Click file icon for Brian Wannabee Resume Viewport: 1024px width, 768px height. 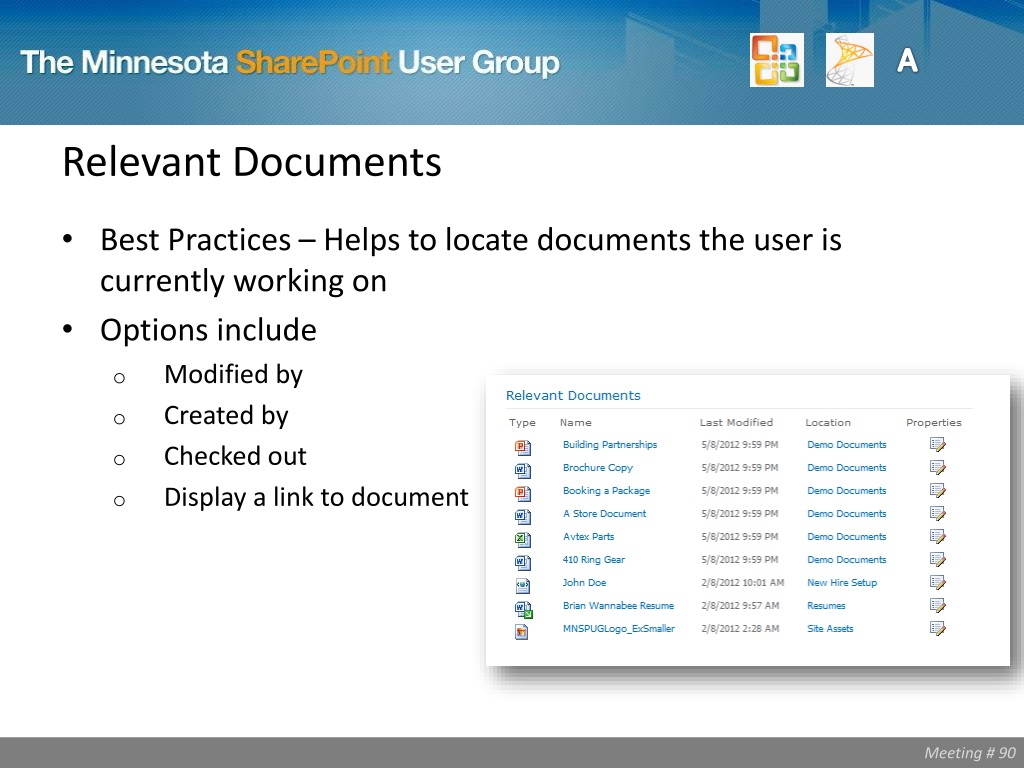click(x=523, y=609)
